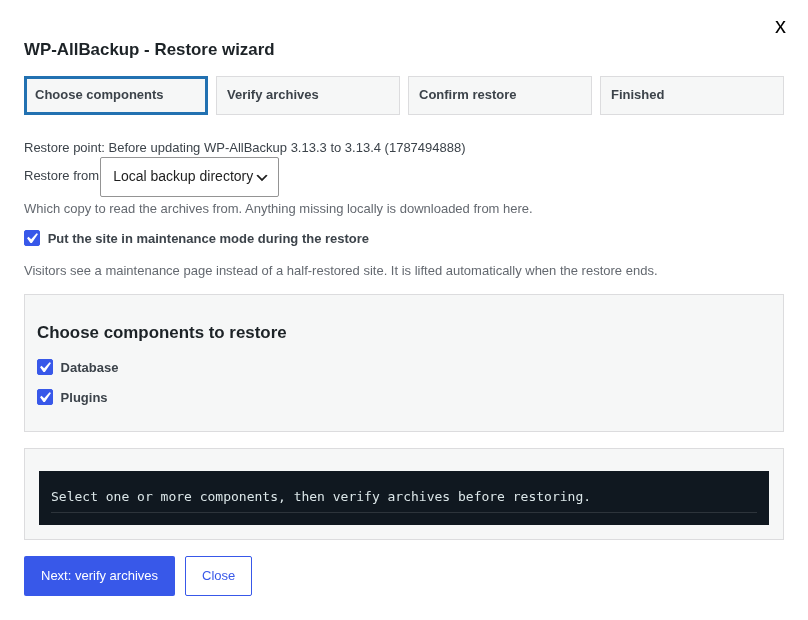Go to the Verify archives step tab
Viewport: 808px width, 620px height.
[x=308, y=95]
